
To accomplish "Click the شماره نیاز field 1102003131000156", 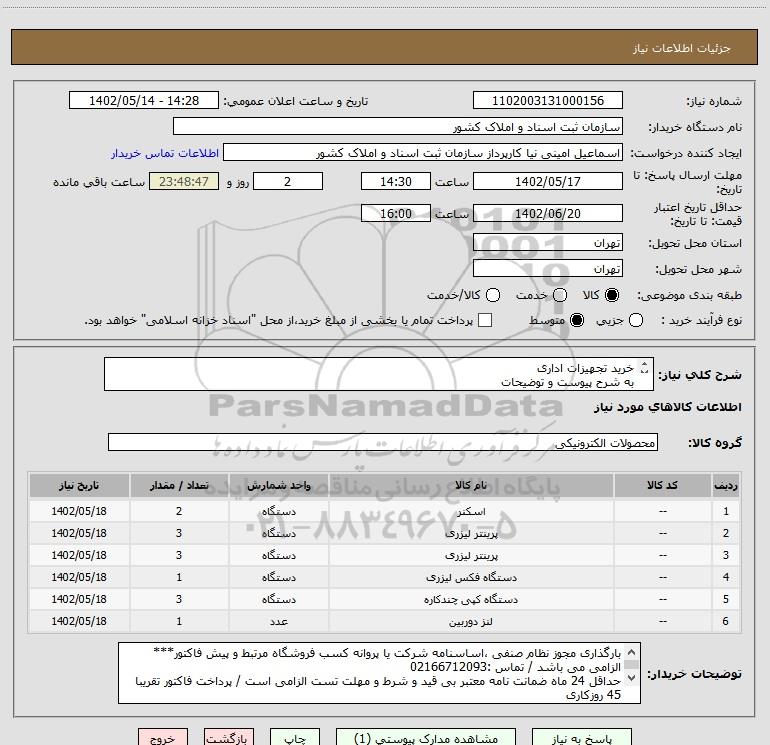I will point(548,100).
